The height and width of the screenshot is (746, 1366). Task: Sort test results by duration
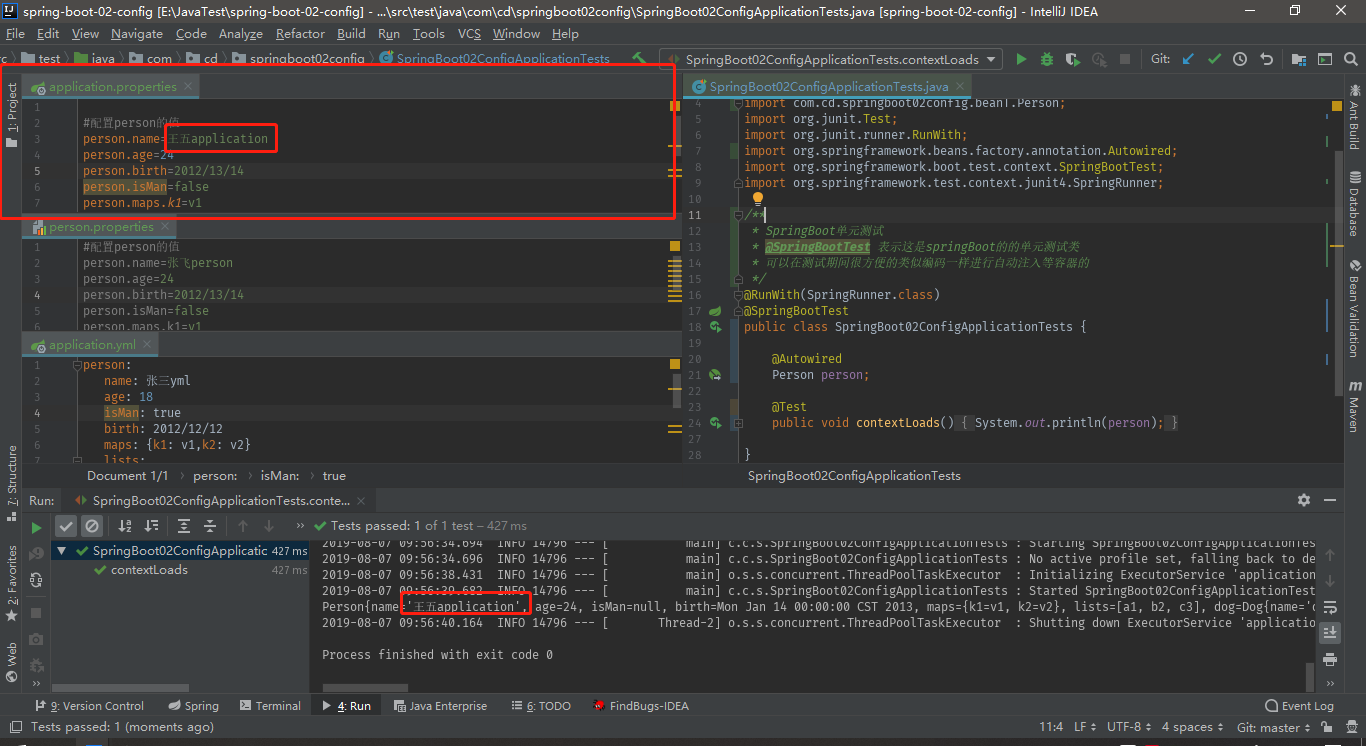point(151,525)
